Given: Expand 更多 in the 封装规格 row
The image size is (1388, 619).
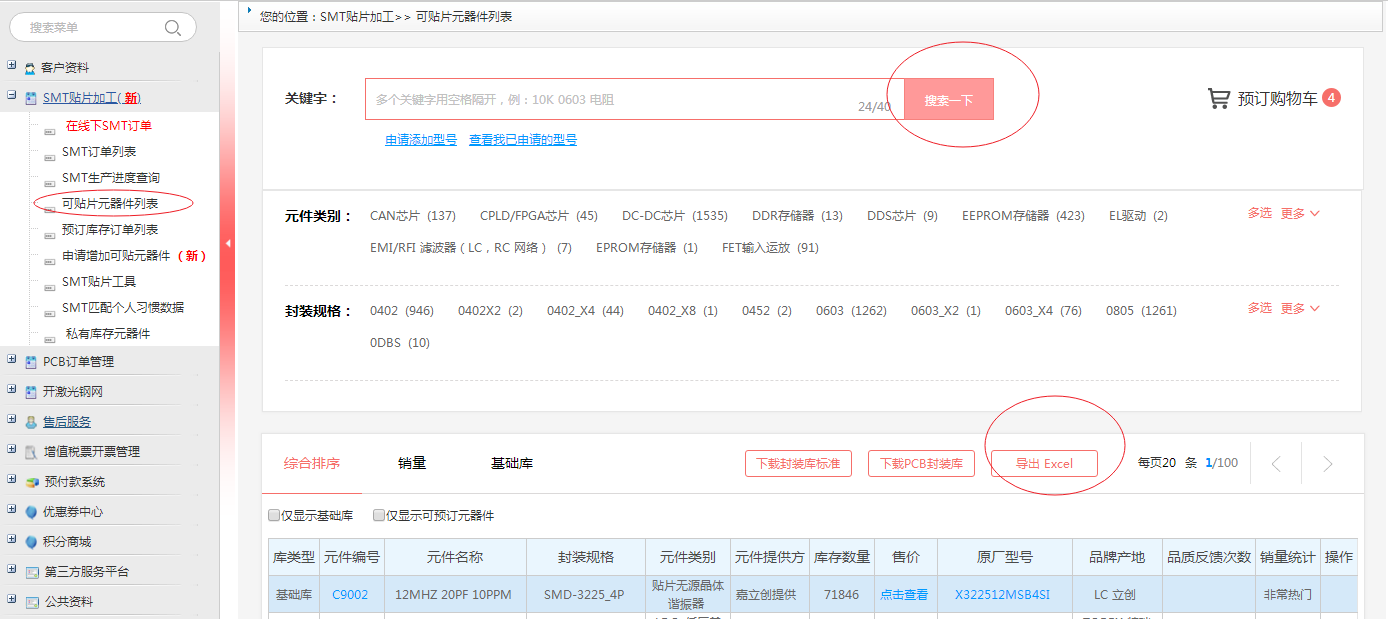Looking at the screenshot, I should point(1300,309).
